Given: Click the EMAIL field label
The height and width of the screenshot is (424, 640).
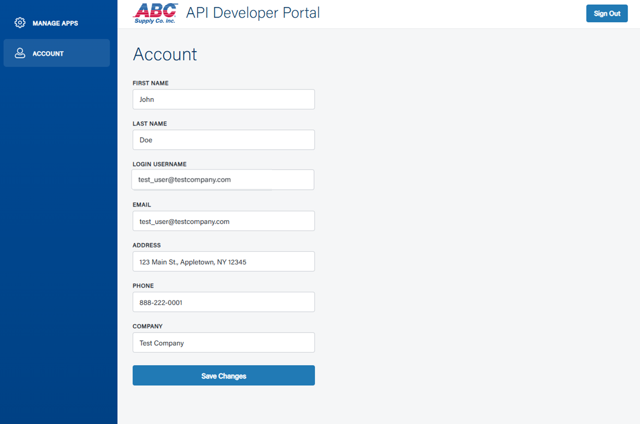Looking at the screenshot, I should (142, 205).
